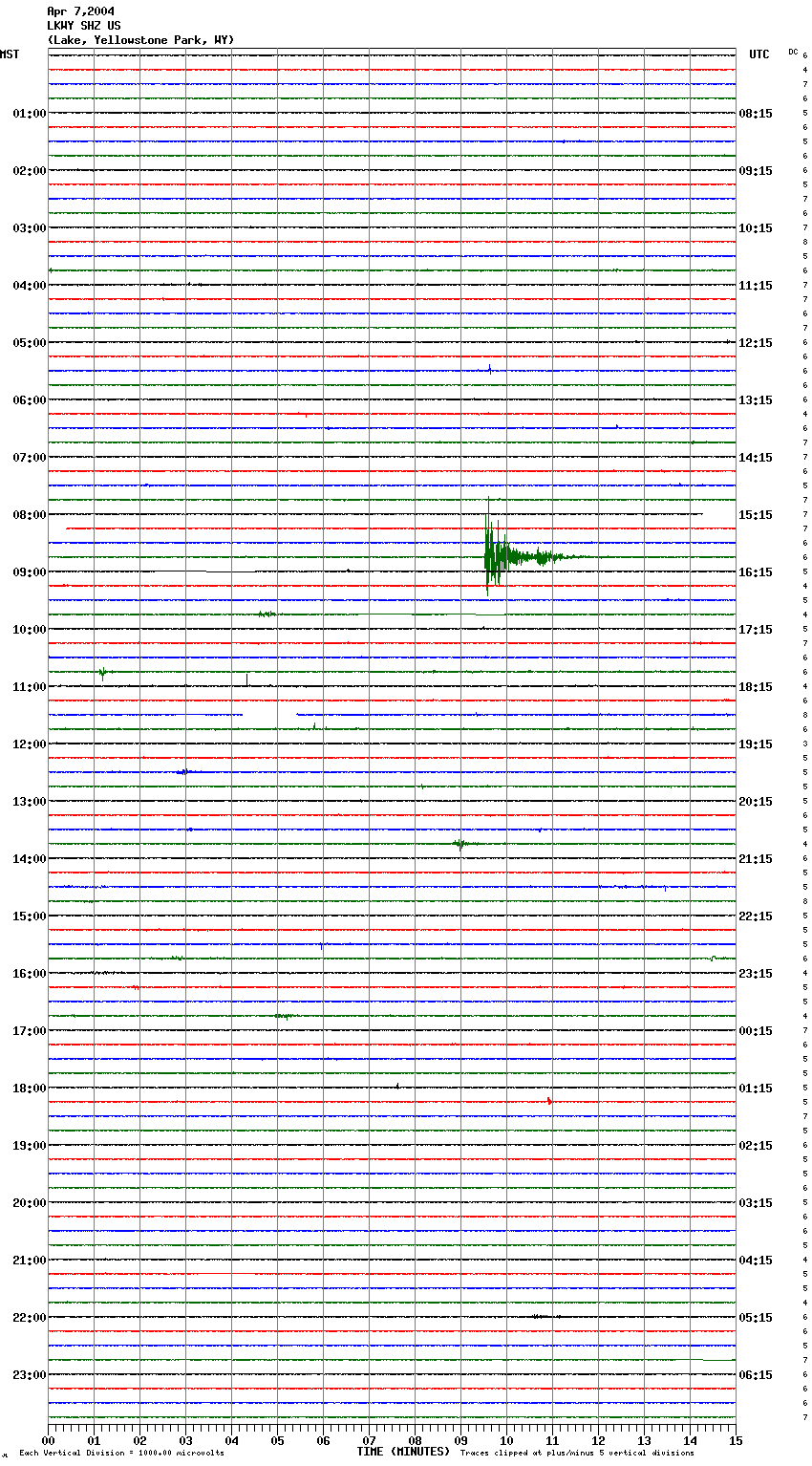This screenshot has height=1466, width=812.
Task: Click the '07:00' MST time label
Action: (x=30, y=458)
